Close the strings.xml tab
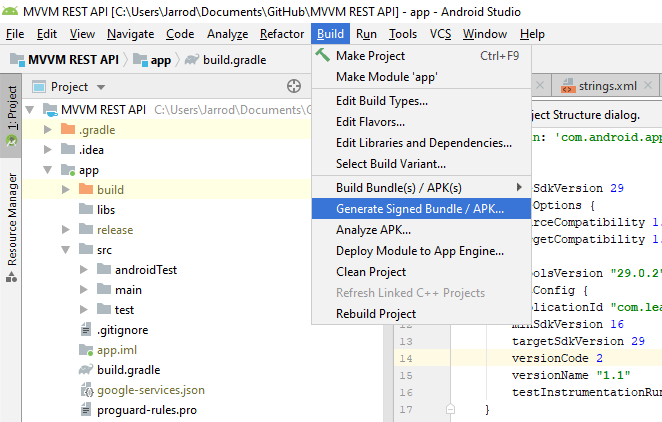This screenshot has height=422, width=662. 648,86
